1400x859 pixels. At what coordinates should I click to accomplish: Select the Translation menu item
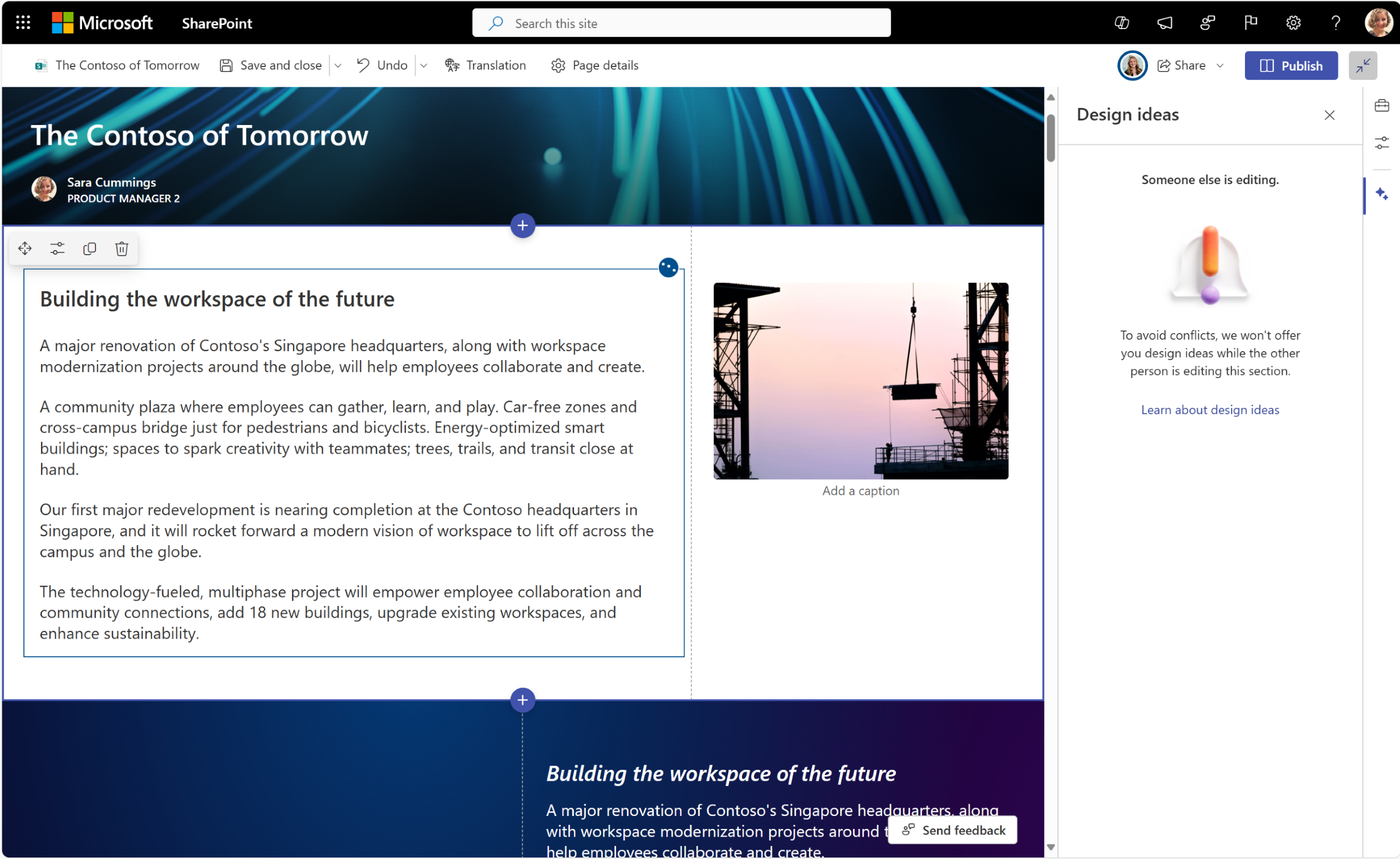(484, 65)
